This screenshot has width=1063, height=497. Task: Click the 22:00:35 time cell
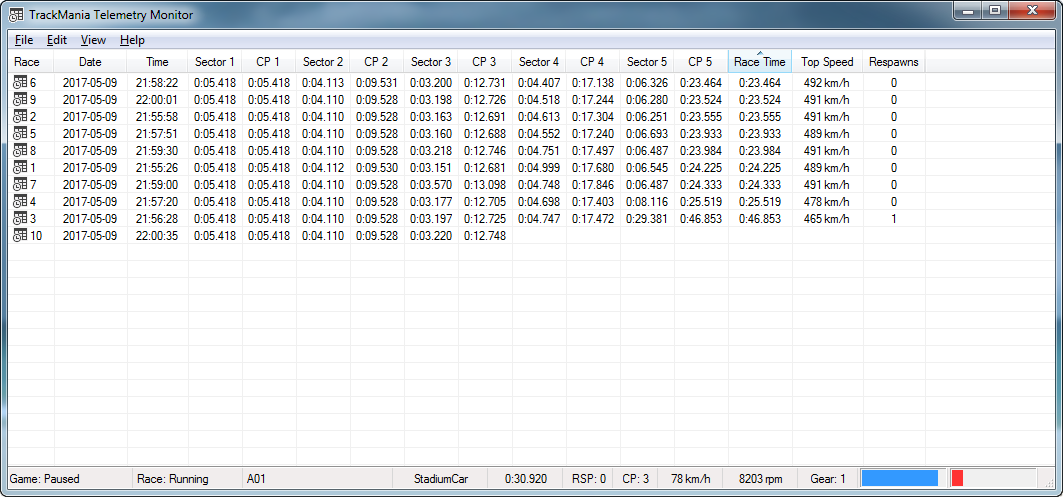click(x=157, y=235)
